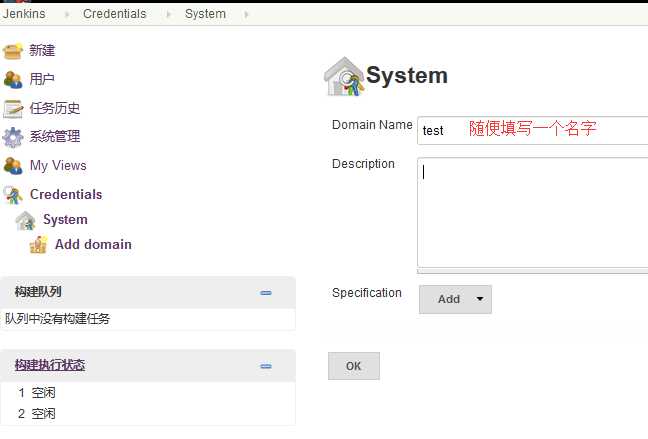Click the Description label
This screenshot has width=648, height=439.
tap(363, 164)
